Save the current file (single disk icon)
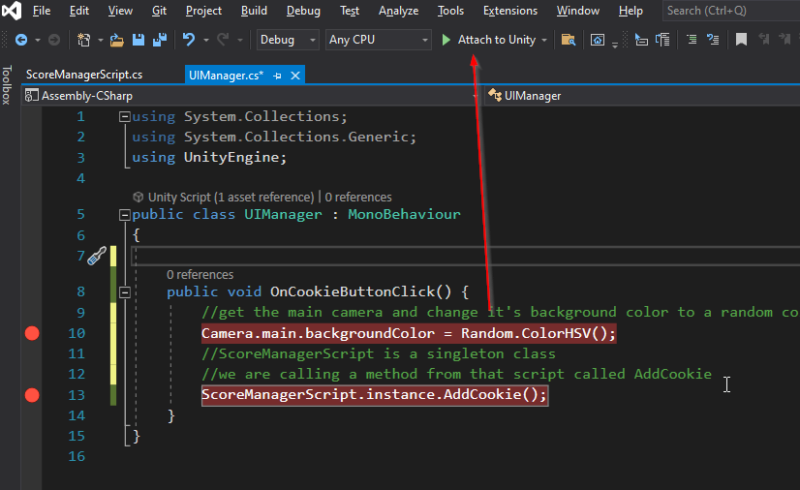 point(138,40)
